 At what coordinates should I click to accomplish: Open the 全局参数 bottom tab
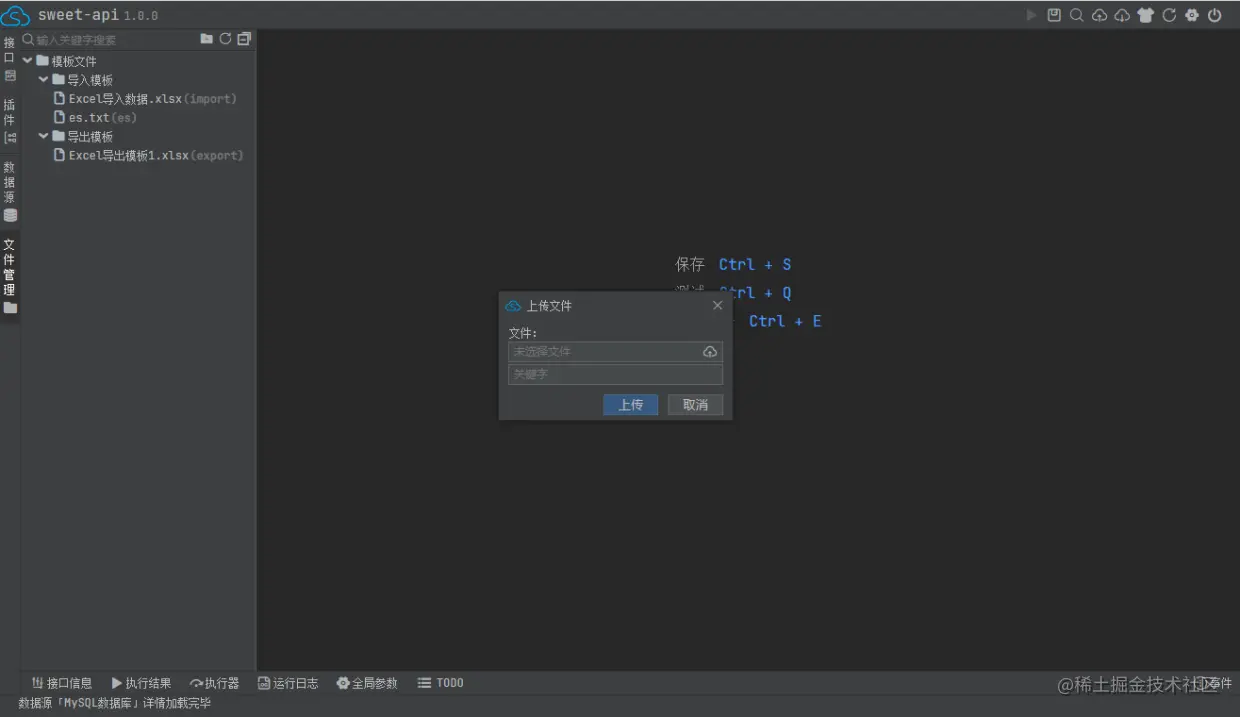click(367, 683)
